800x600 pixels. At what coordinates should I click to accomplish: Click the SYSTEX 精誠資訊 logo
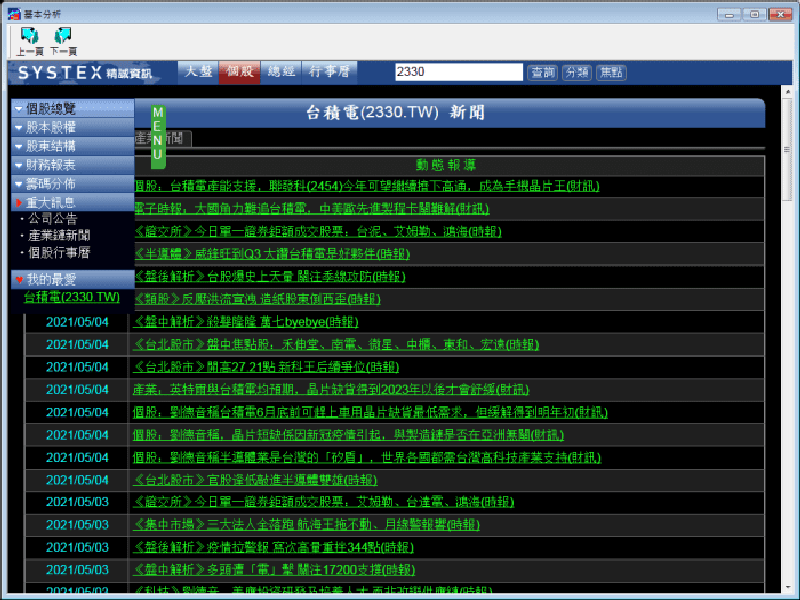(x=86, y=72)
